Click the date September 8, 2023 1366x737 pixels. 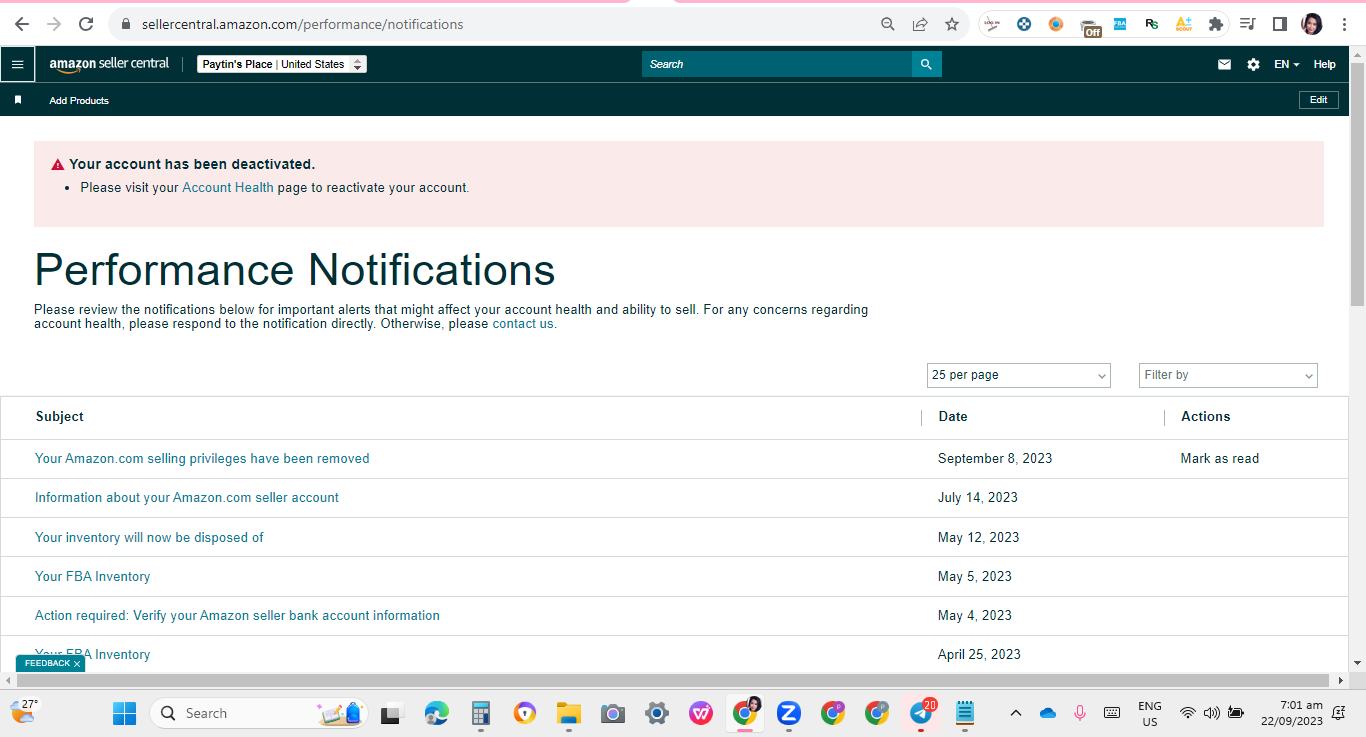coord(995,458)
